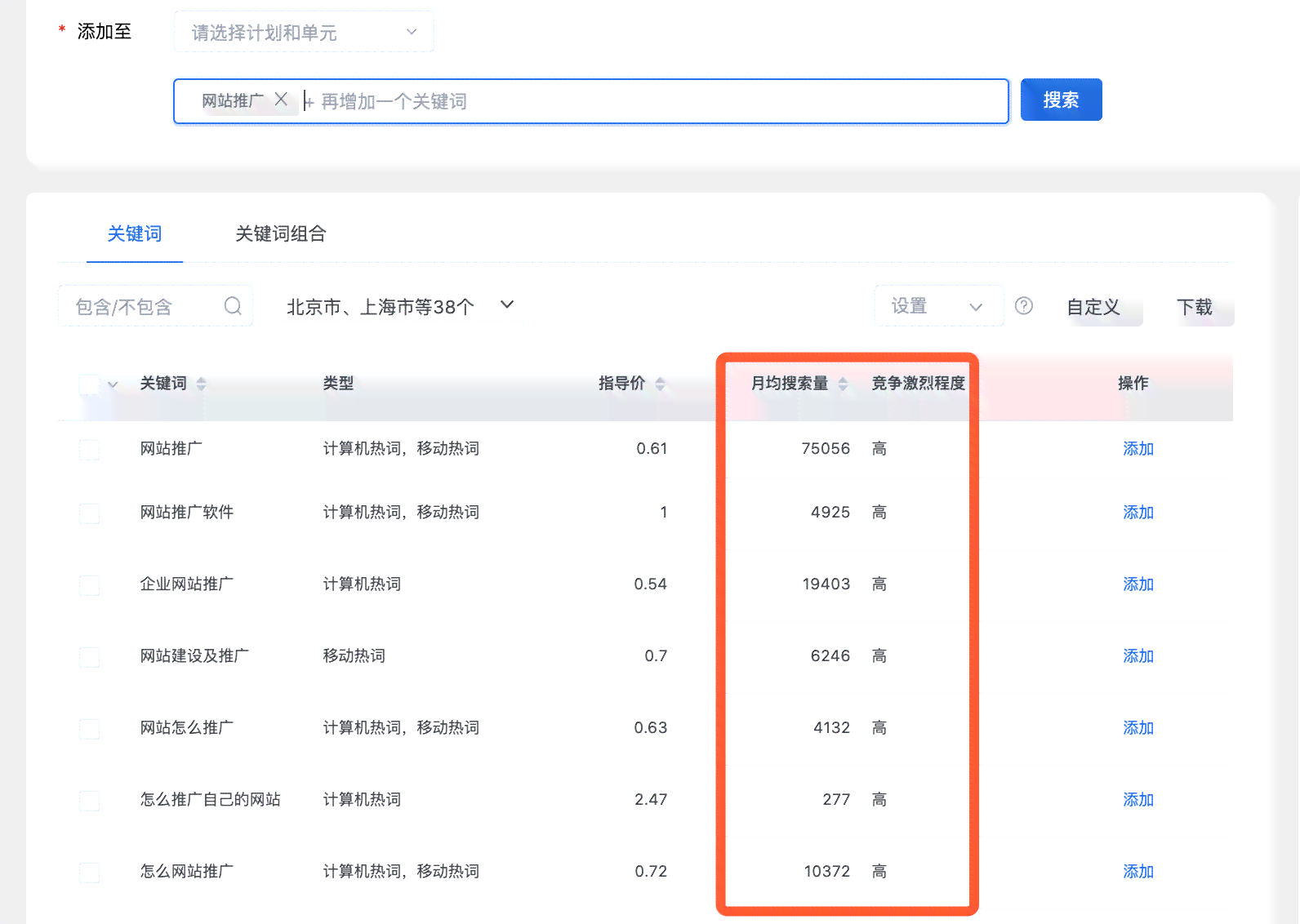Select the keyword cell 网站推广软件
Screen dimensions: 1300x924
click(x=187, y=513)
